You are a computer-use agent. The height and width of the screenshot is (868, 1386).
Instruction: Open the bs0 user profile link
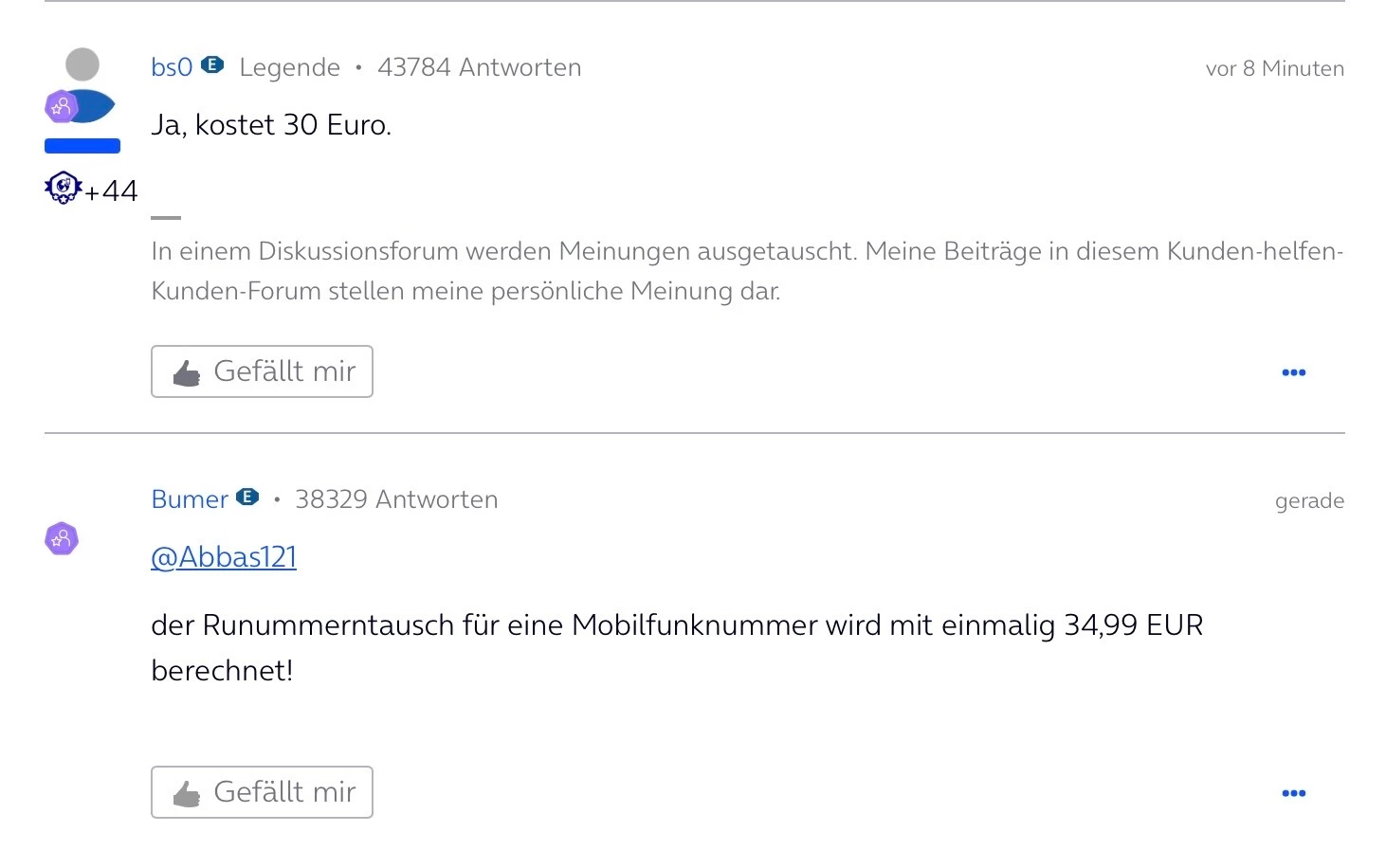172,67
